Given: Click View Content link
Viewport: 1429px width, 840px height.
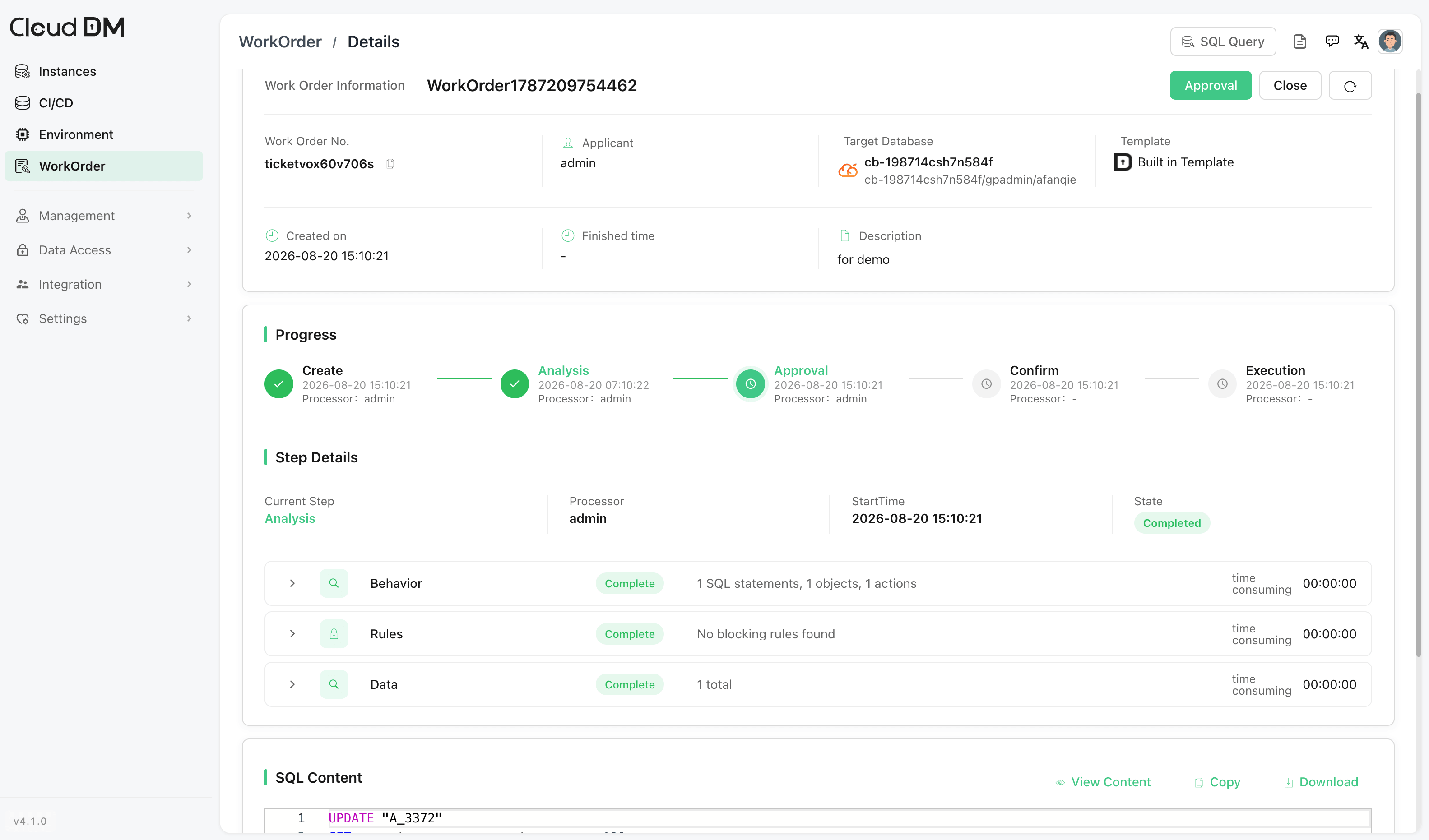Looking at the screenshot, I should pyautogui.click(x=1103, y=782).
